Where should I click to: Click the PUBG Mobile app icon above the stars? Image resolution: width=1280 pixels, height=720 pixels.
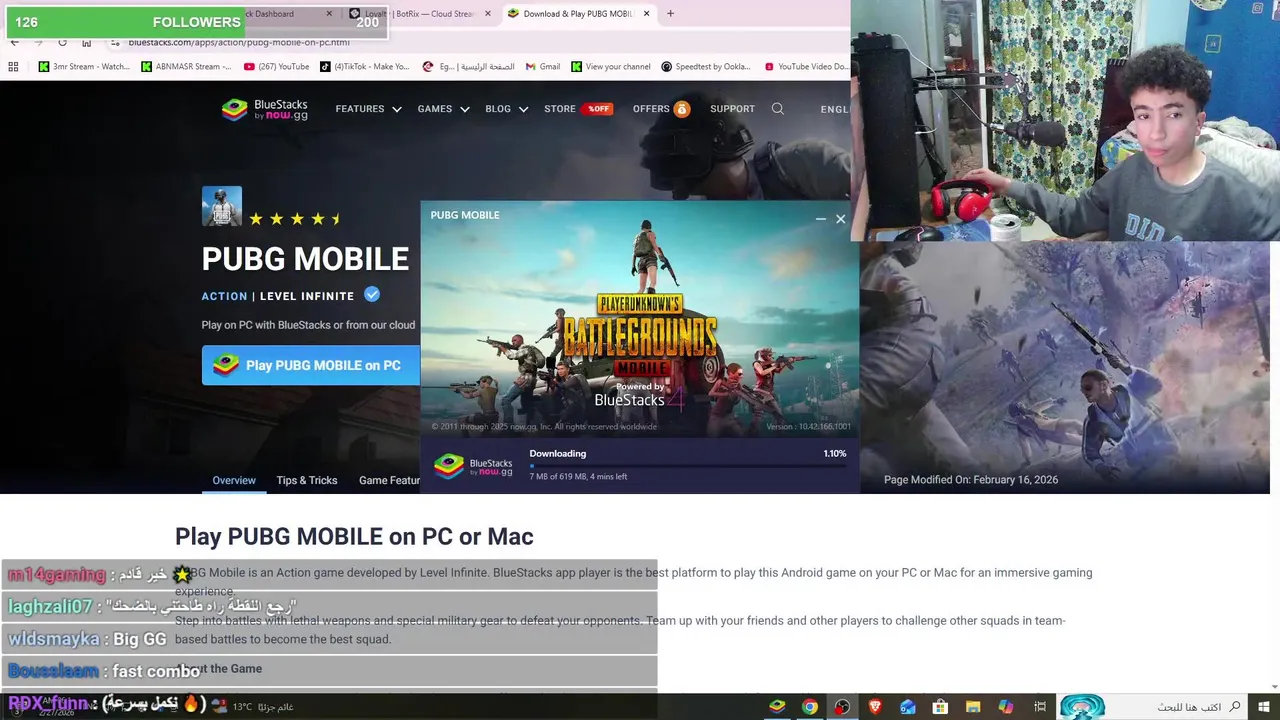point(221,206)
